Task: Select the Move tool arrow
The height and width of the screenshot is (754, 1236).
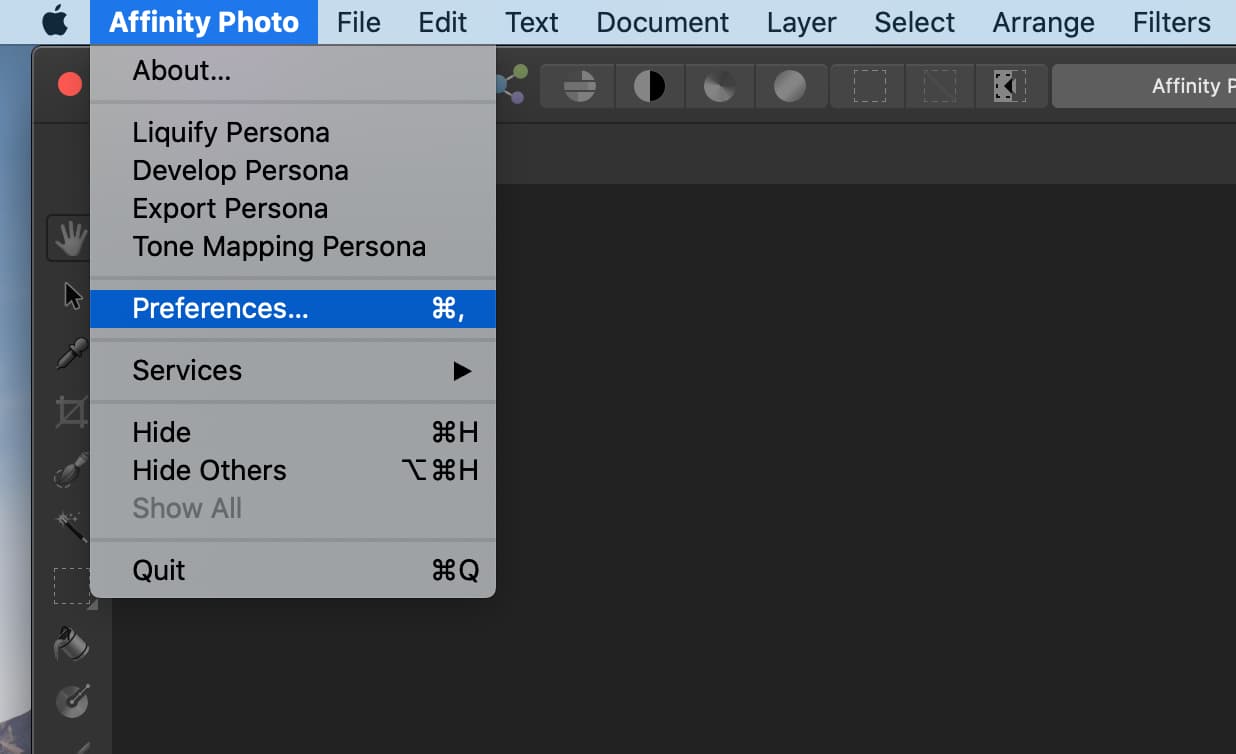Action: point(70,295)
